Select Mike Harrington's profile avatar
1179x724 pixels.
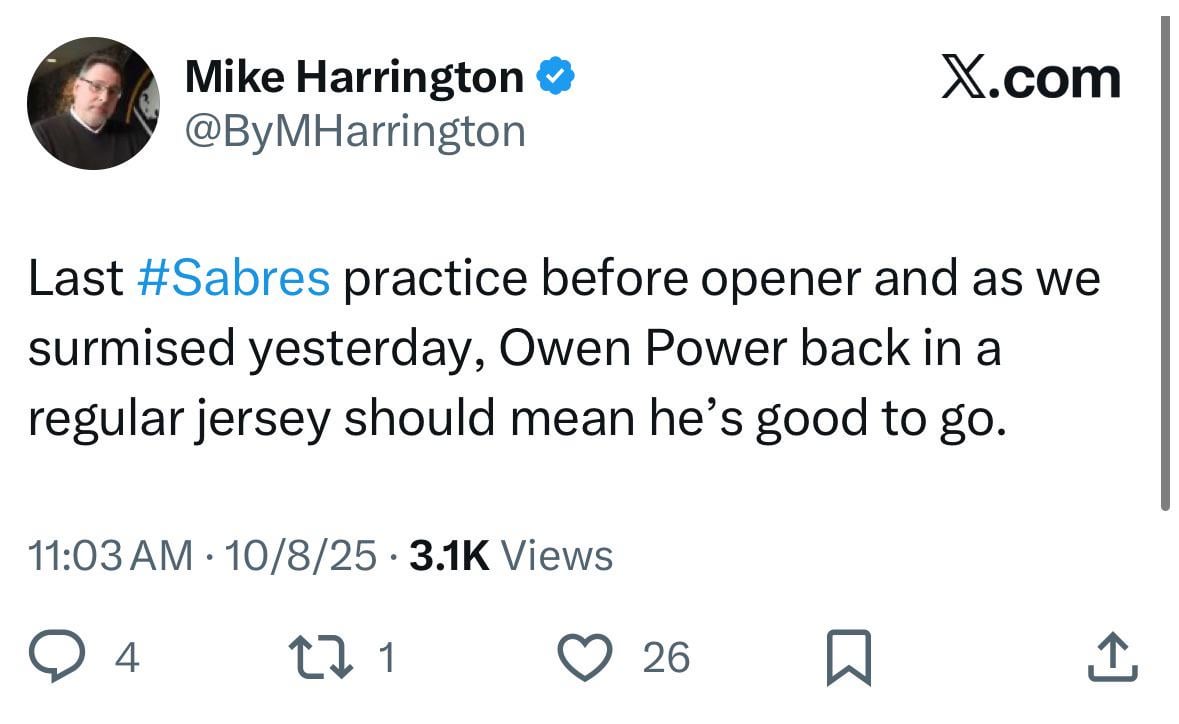pyautogui.click(x=93, y=101)
